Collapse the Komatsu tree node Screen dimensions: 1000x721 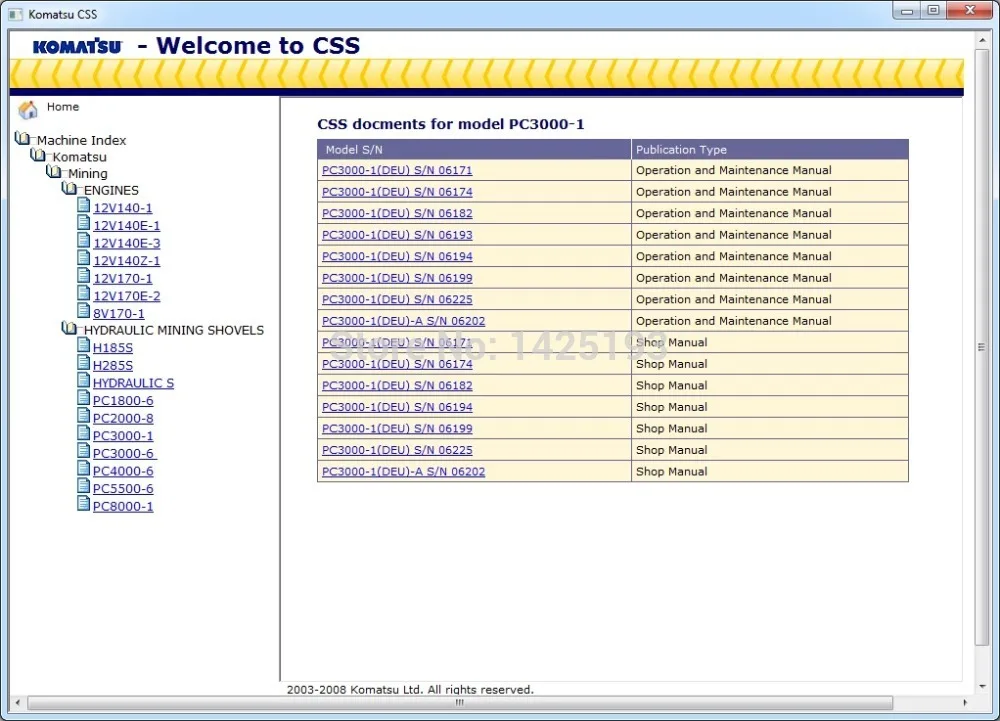point(38,156)
